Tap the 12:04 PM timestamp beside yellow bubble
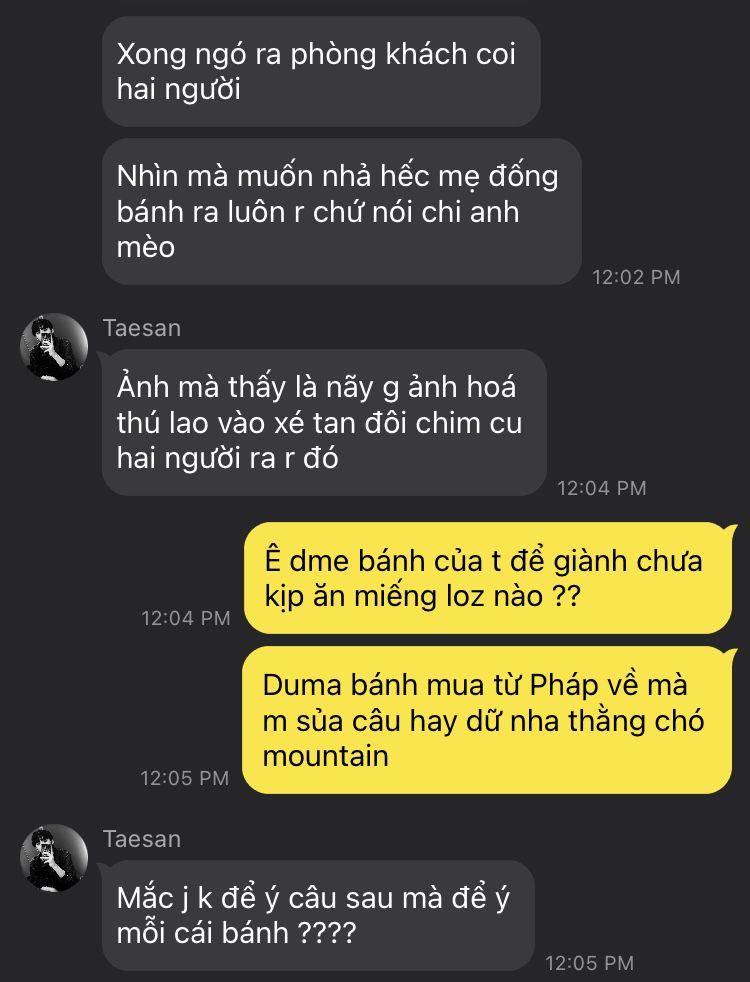The width and height of the screenshot is (750, 982). (x=186, y=618)
